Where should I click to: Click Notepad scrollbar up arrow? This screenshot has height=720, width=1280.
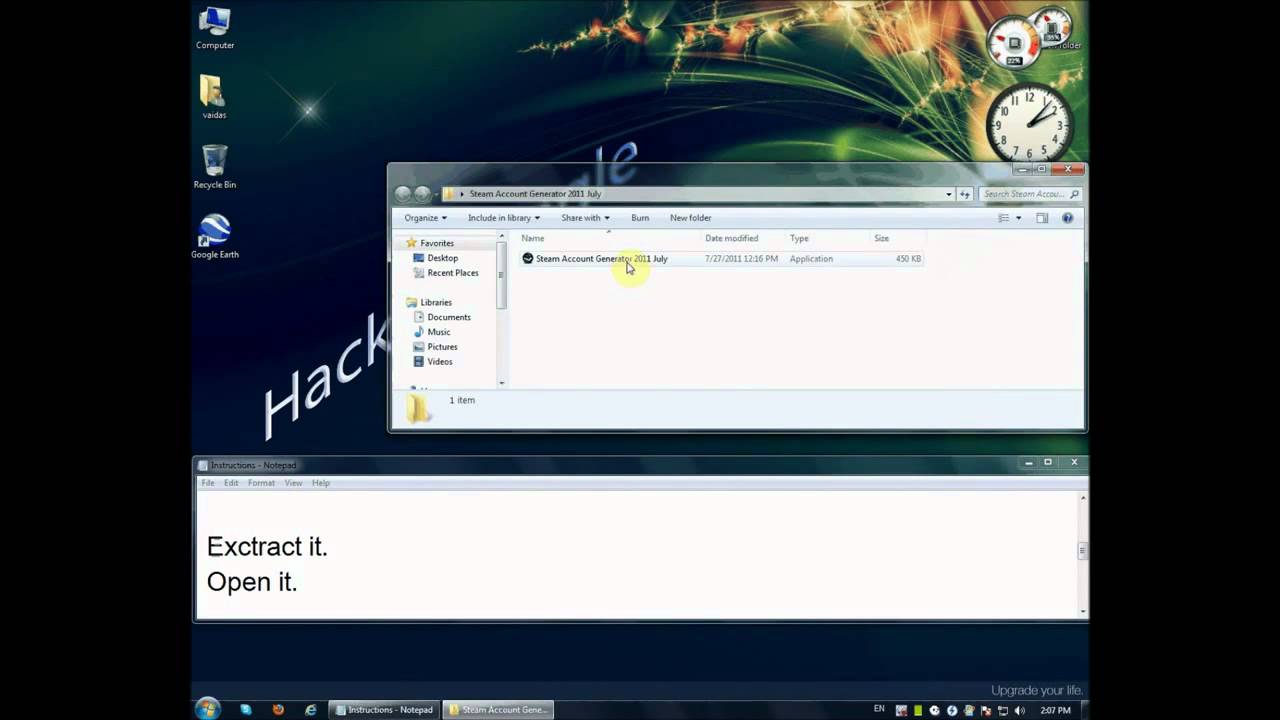pos(1083,497)
